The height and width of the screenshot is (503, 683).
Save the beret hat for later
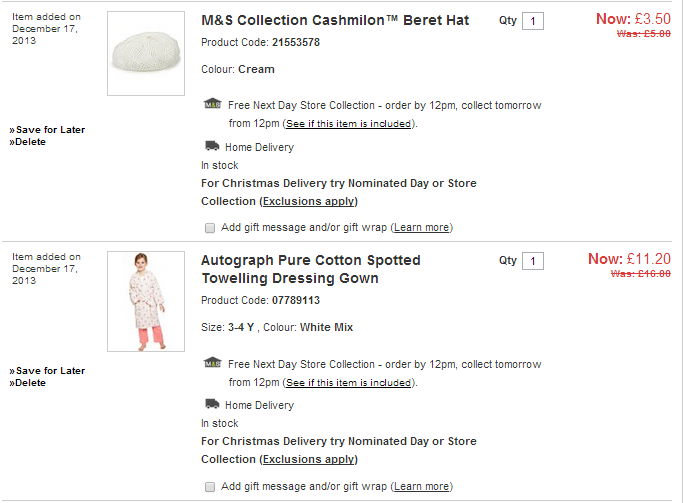pos(50,130)
